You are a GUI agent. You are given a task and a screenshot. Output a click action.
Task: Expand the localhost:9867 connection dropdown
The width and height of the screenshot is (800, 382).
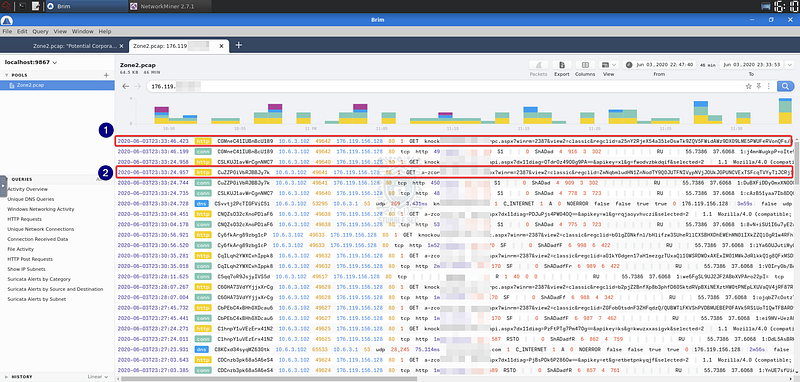[x=30, y=62]
